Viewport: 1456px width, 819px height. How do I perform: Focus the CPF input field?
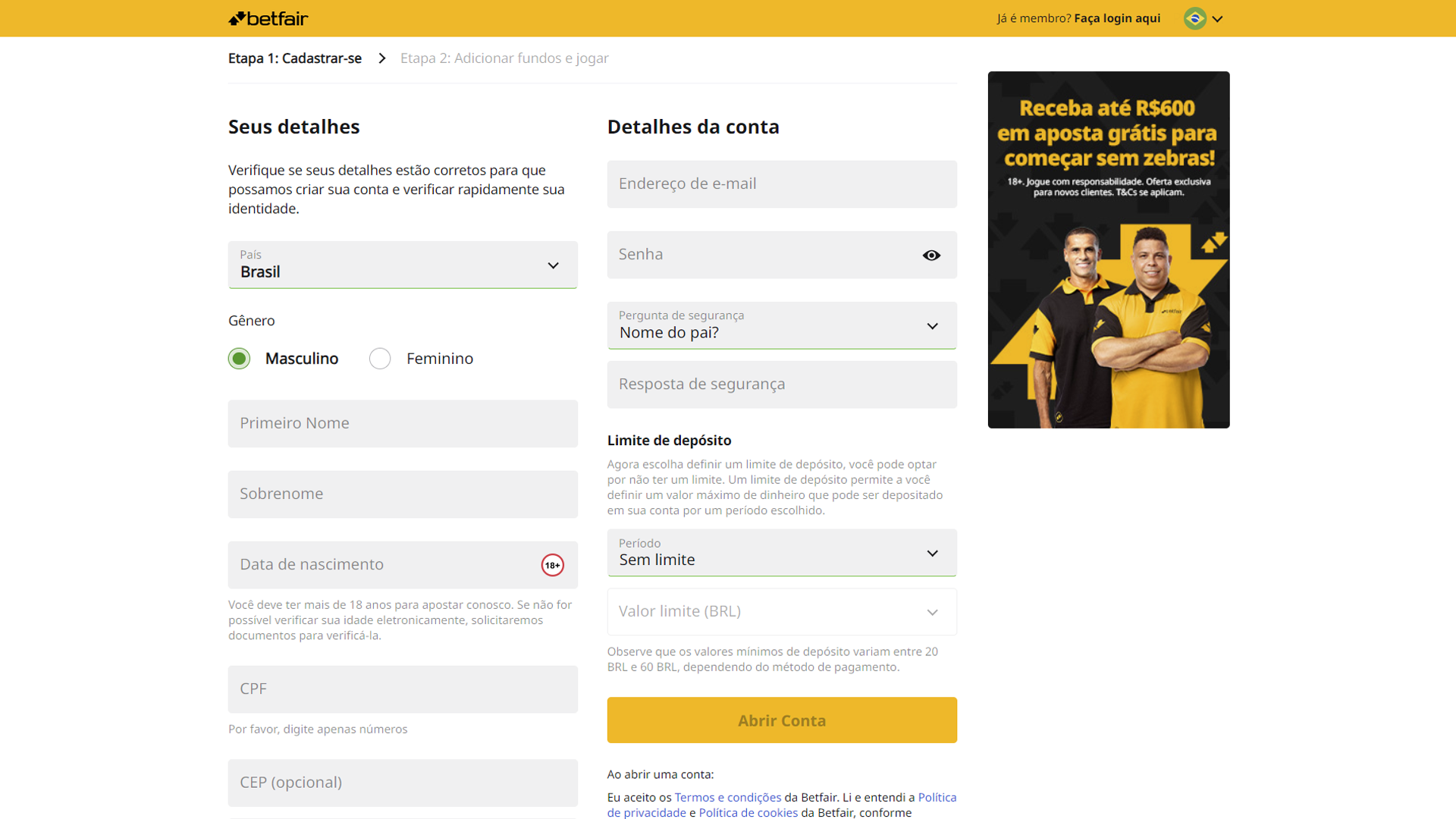pyautogui.click(x=403, y=689)
